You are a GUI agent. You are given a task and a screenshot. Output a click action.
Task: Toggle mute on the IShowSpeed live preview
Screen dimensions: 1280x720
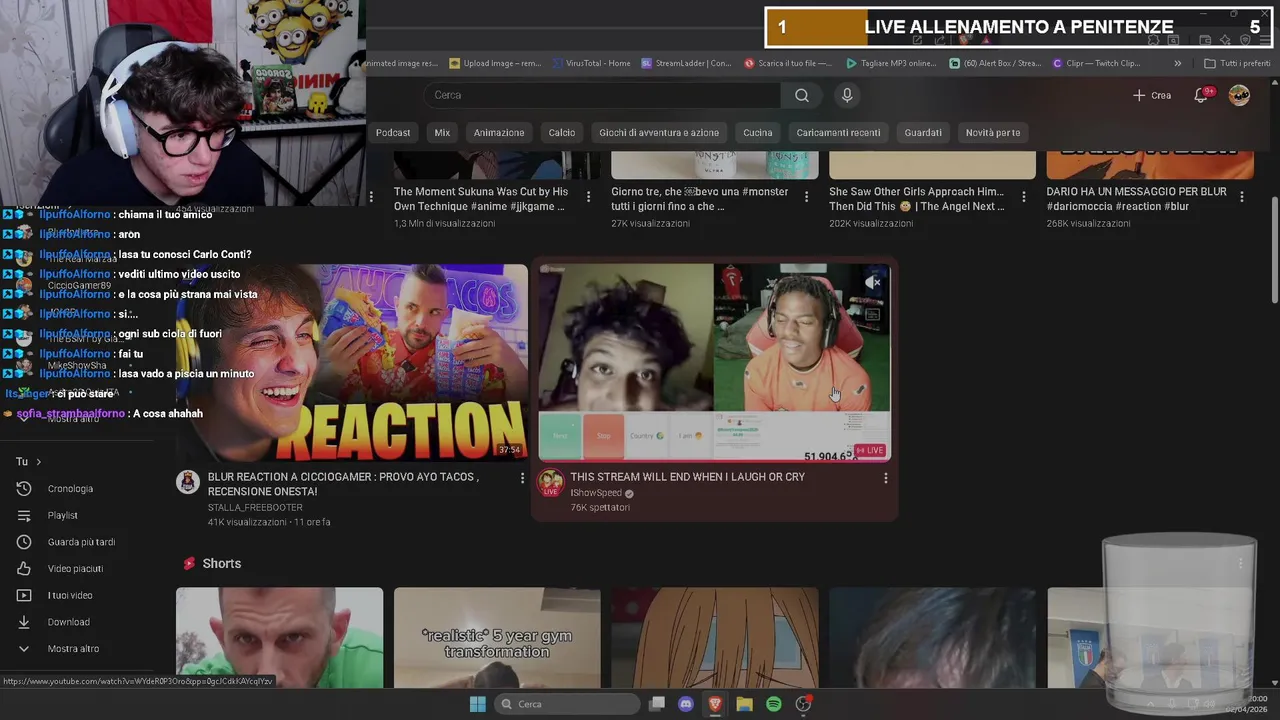click(873, 283)
